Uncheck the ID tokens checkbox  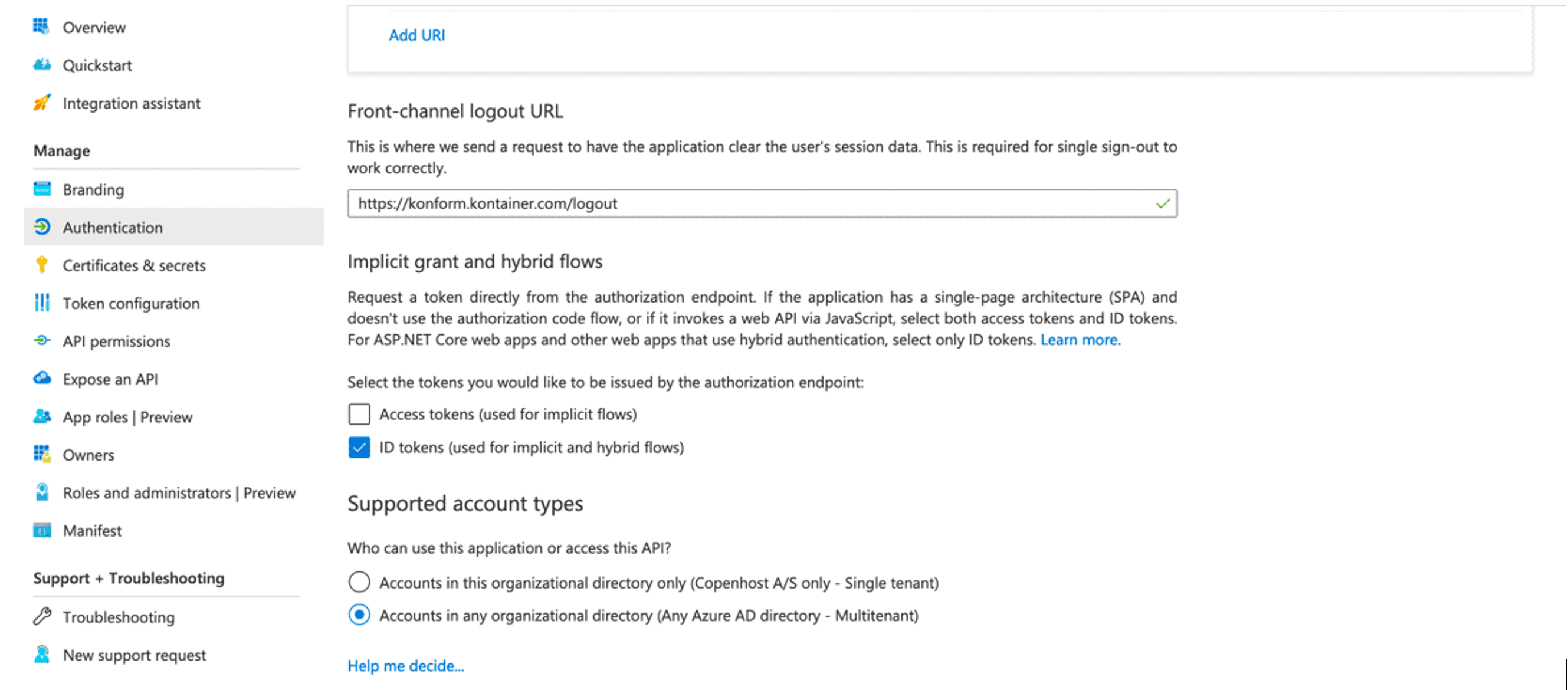pos(359,447)
